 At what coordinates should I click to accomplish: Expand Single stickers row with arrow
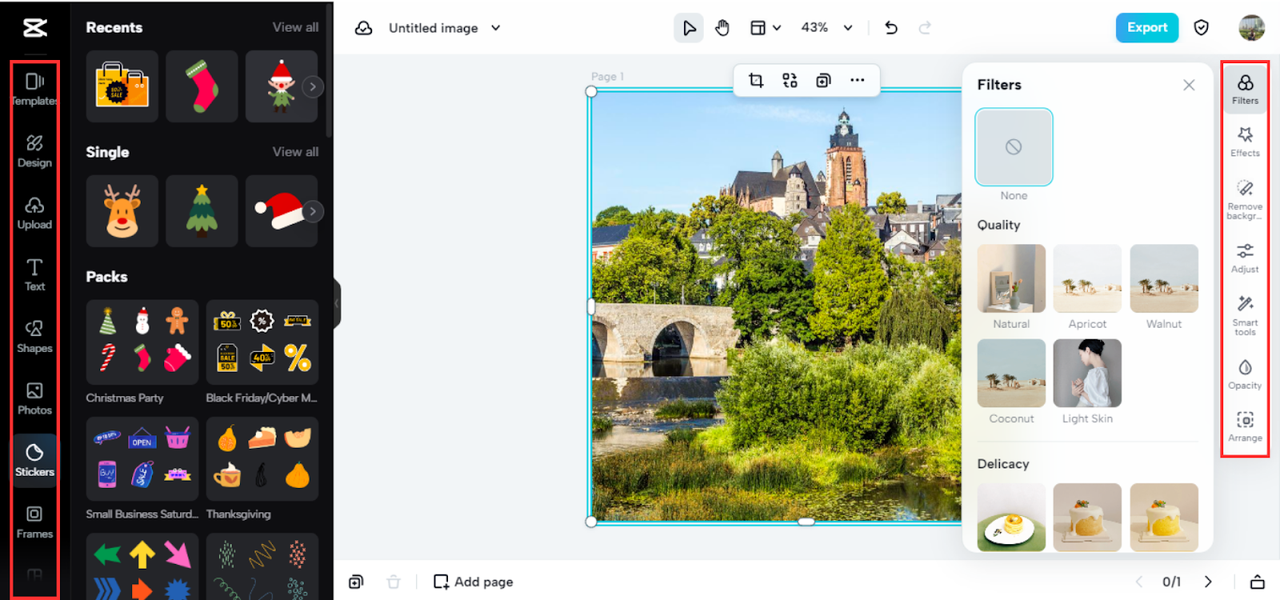313,211
